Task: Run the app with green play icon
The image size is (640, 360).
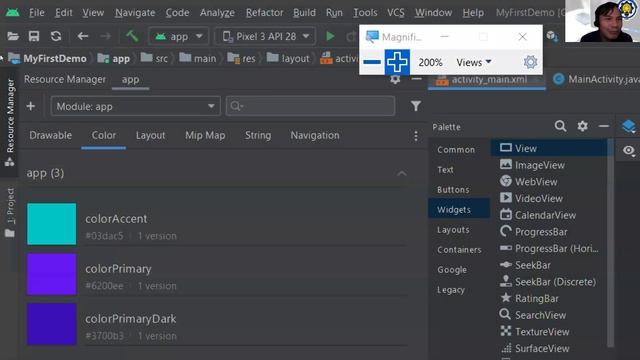Action: [x=330, y=36]
